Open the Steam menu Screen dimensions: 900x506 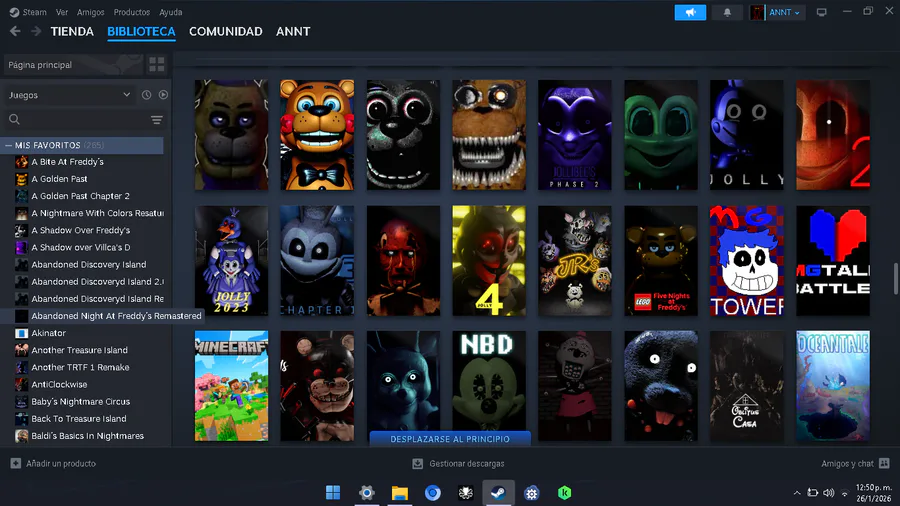coord(29,12)
